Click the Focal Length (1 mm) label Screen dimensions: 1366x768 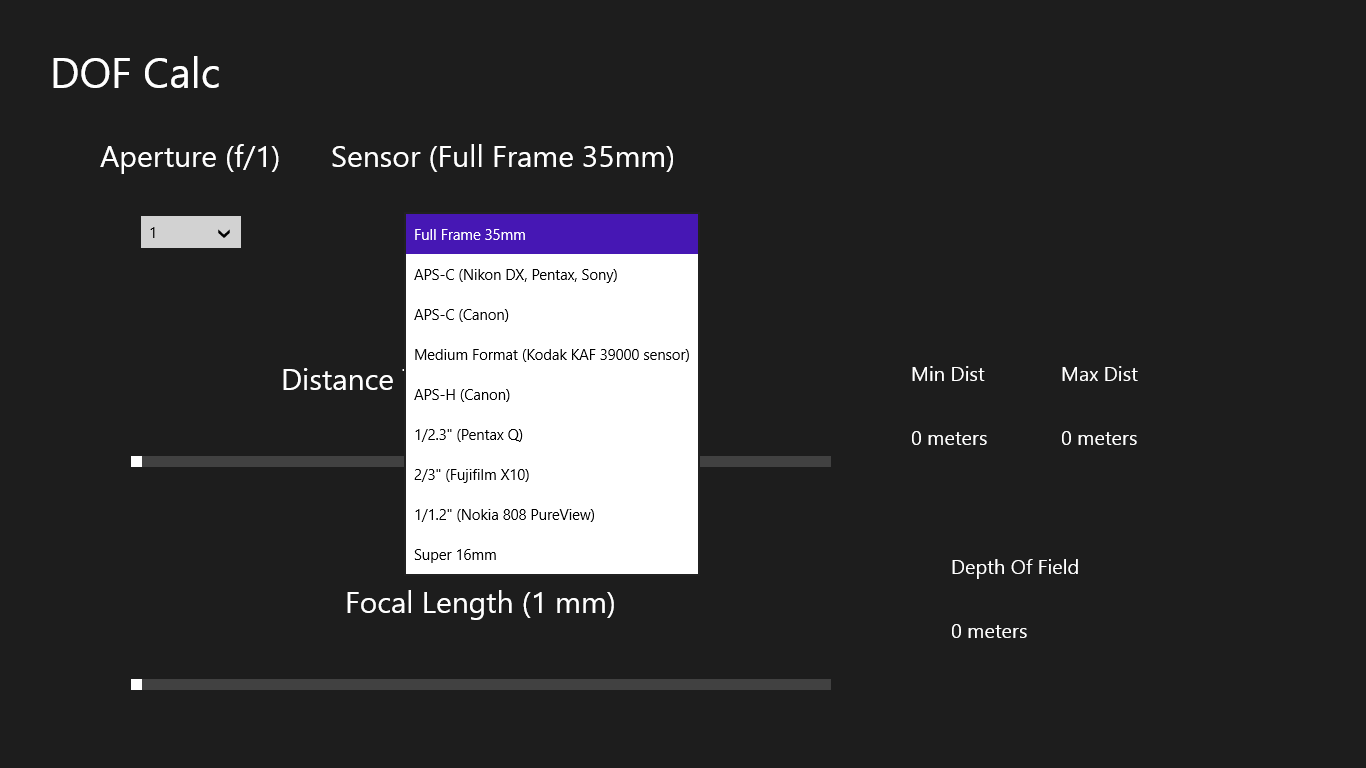coord(480,603)
